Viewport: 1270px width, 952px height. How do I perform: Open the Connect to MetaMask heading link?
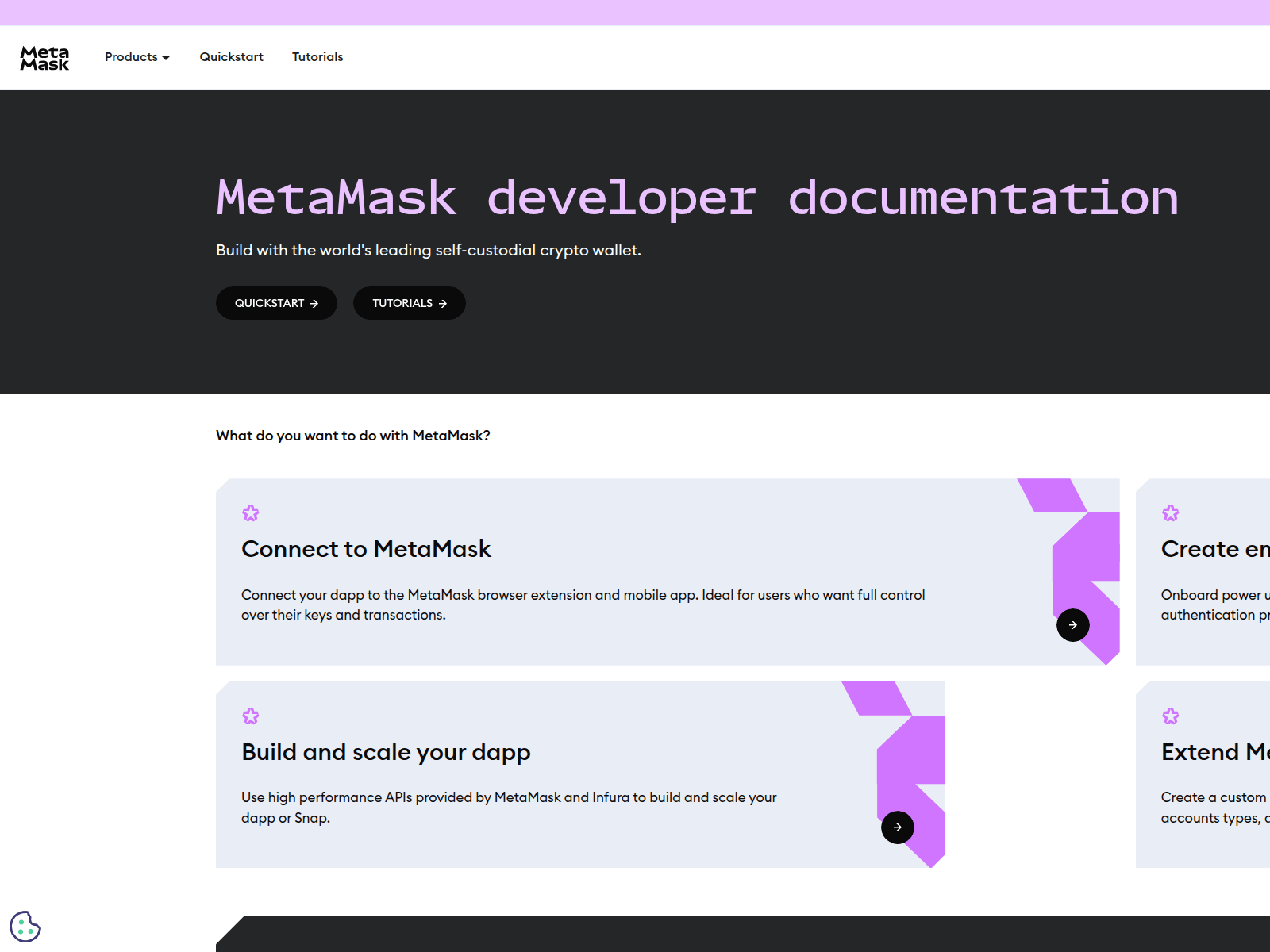point(366,548)
